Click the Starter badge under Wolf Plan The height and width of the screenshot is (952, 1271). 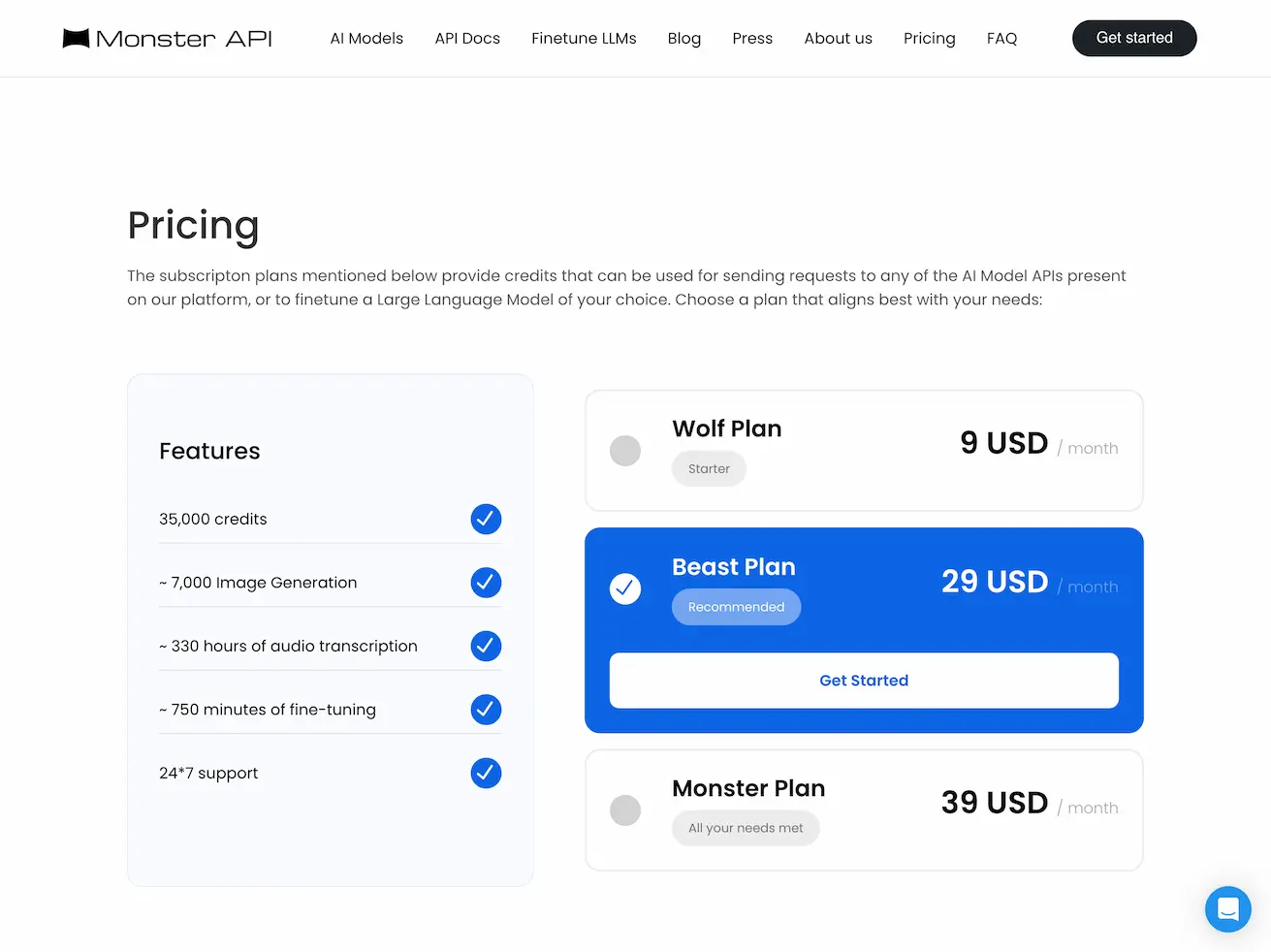tap(709, 468)
